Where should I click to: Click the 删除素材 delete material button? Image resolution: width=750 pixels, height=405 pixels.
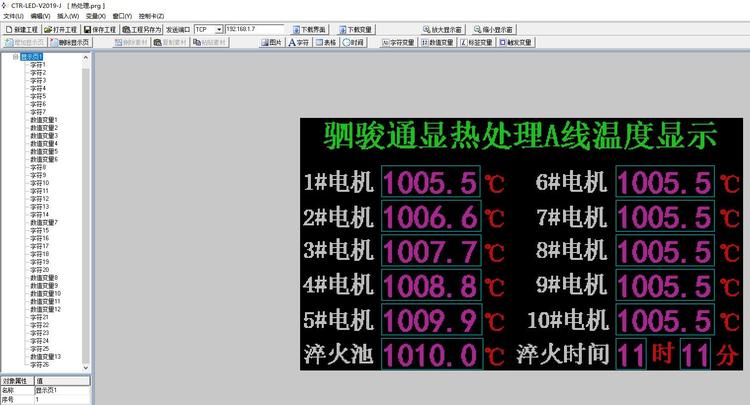pos(131,43)
